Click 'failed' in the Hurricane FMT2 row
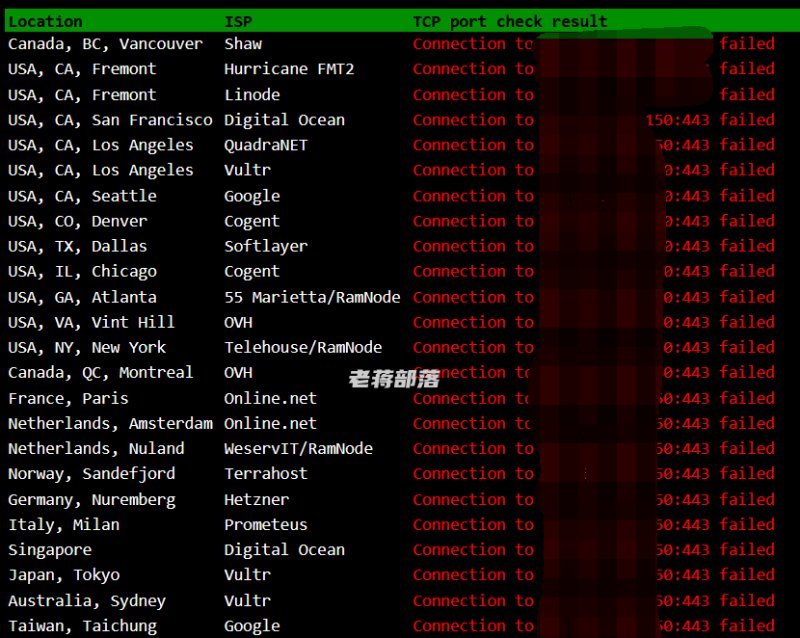The height and width of the screenshot is (638, 800). pyautogui.click(x=747, y=69)
